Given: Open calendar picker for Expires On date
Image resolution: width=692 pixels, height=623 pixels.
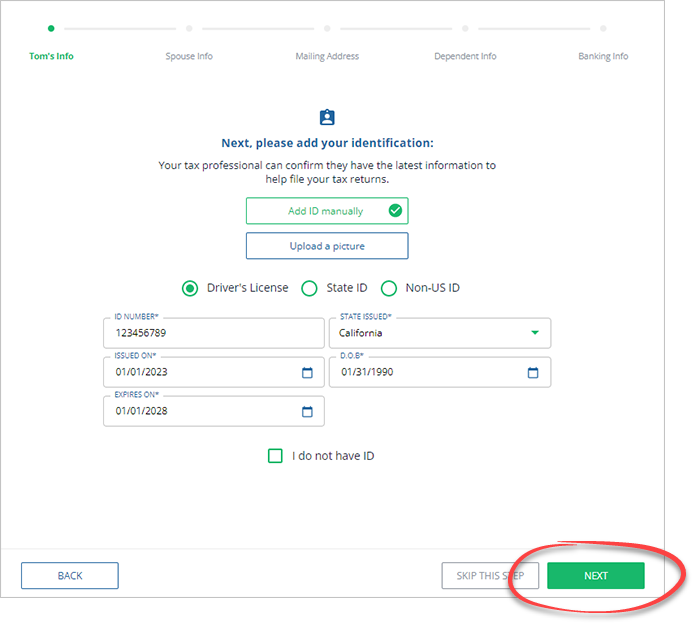Looking at the screenshot, I should point(307,411).
